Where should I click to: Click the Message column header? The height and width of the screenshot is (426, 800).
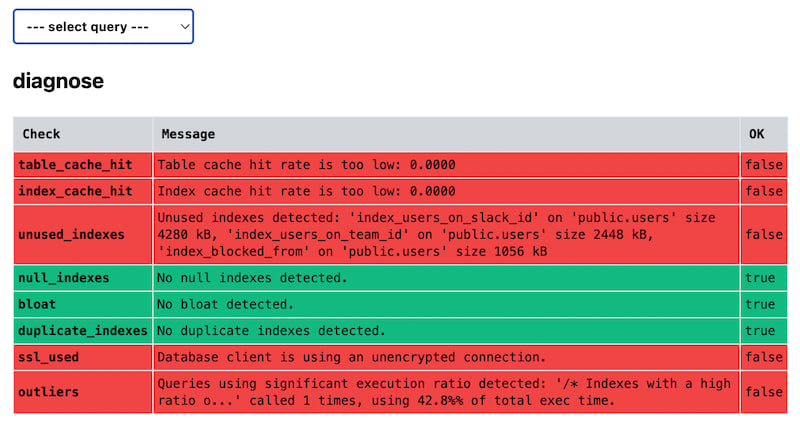click(x=446, y=134)
